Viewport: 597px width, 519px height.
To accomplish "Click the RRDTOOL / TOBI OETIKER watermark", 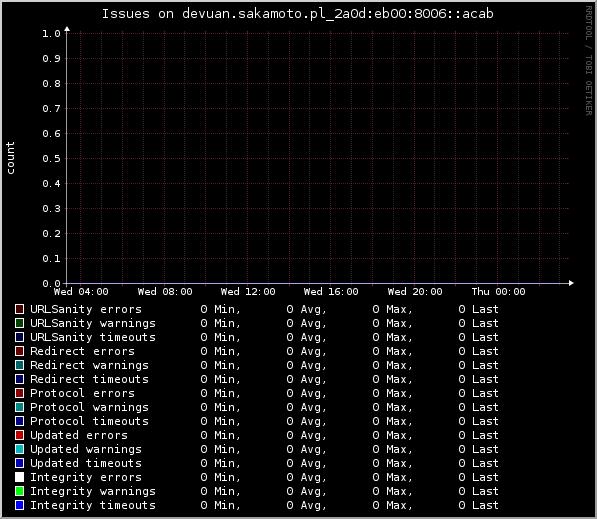I will [589, 61].
